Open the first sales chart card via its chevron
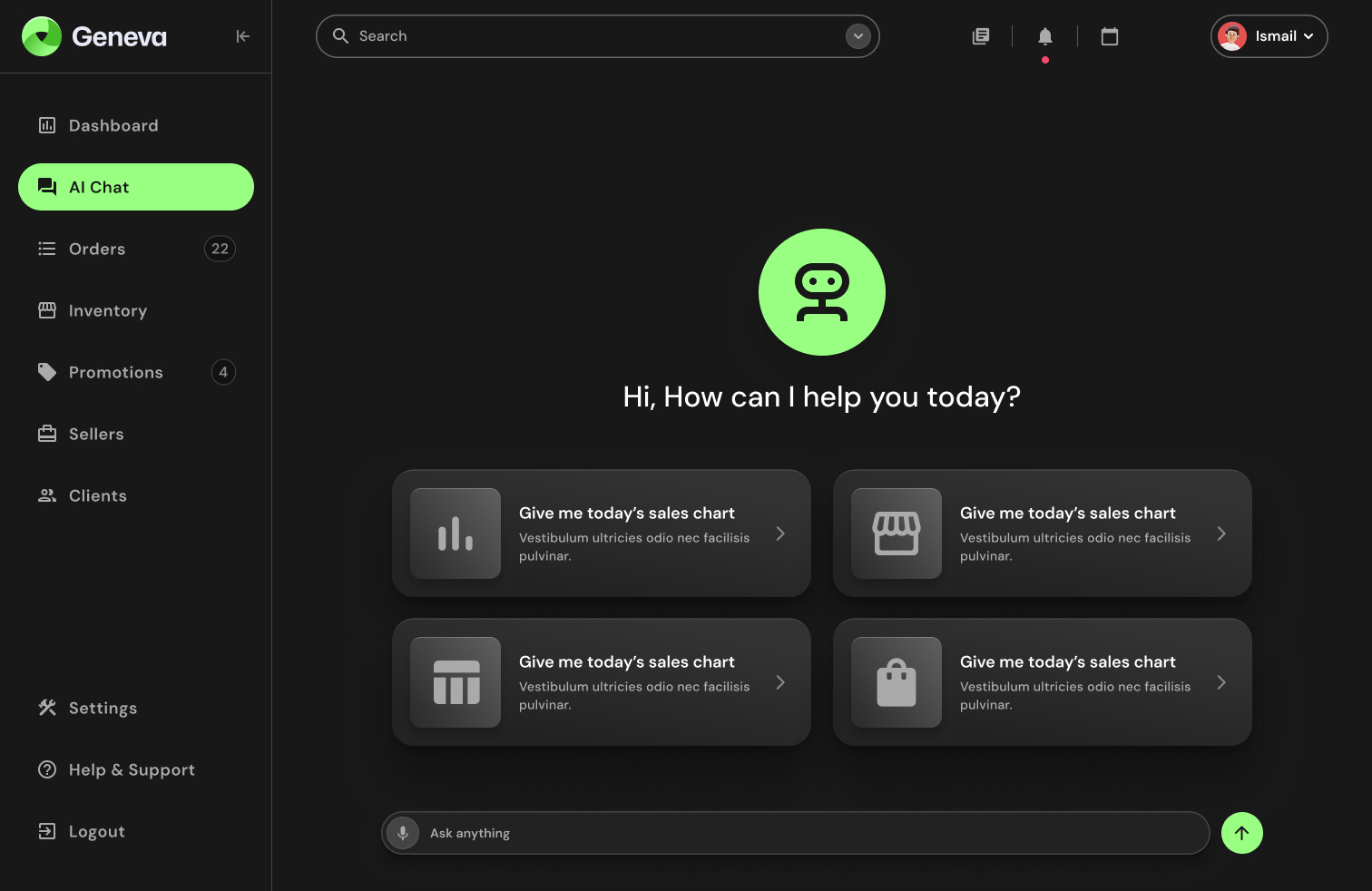 (x=780, y=534)
